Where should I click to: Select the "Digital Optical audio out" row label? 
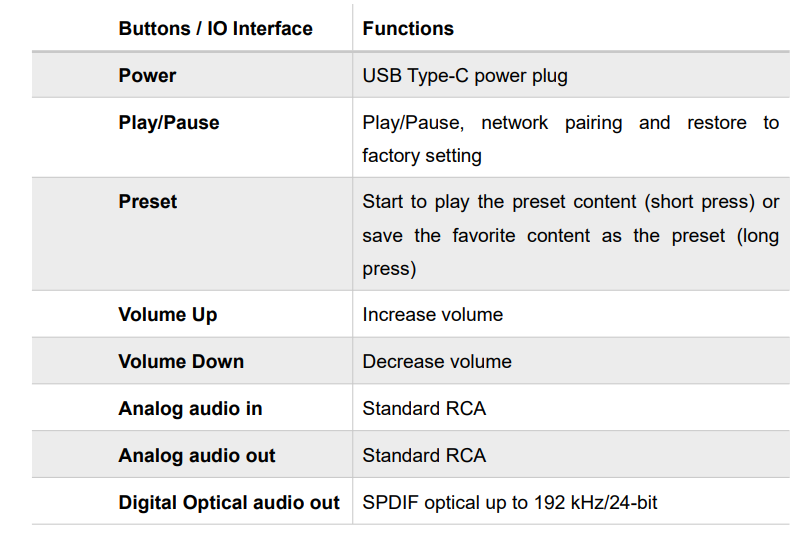[229, 502]
